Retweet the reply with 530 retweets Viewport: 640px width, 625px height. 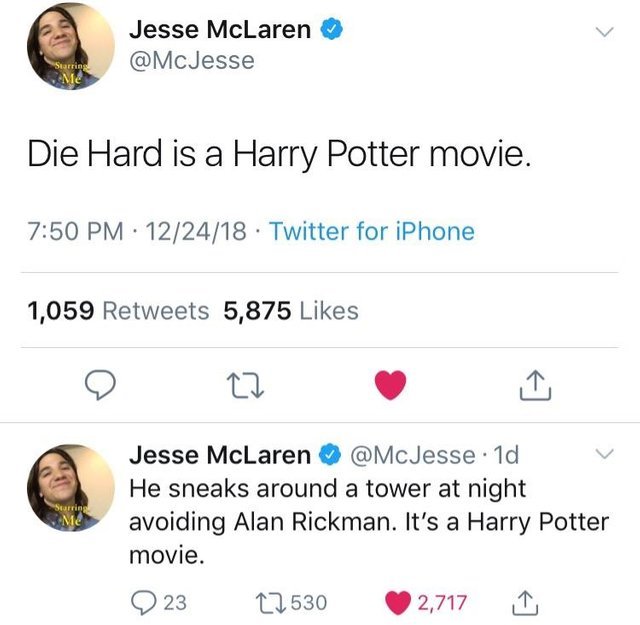pos(271,603)
